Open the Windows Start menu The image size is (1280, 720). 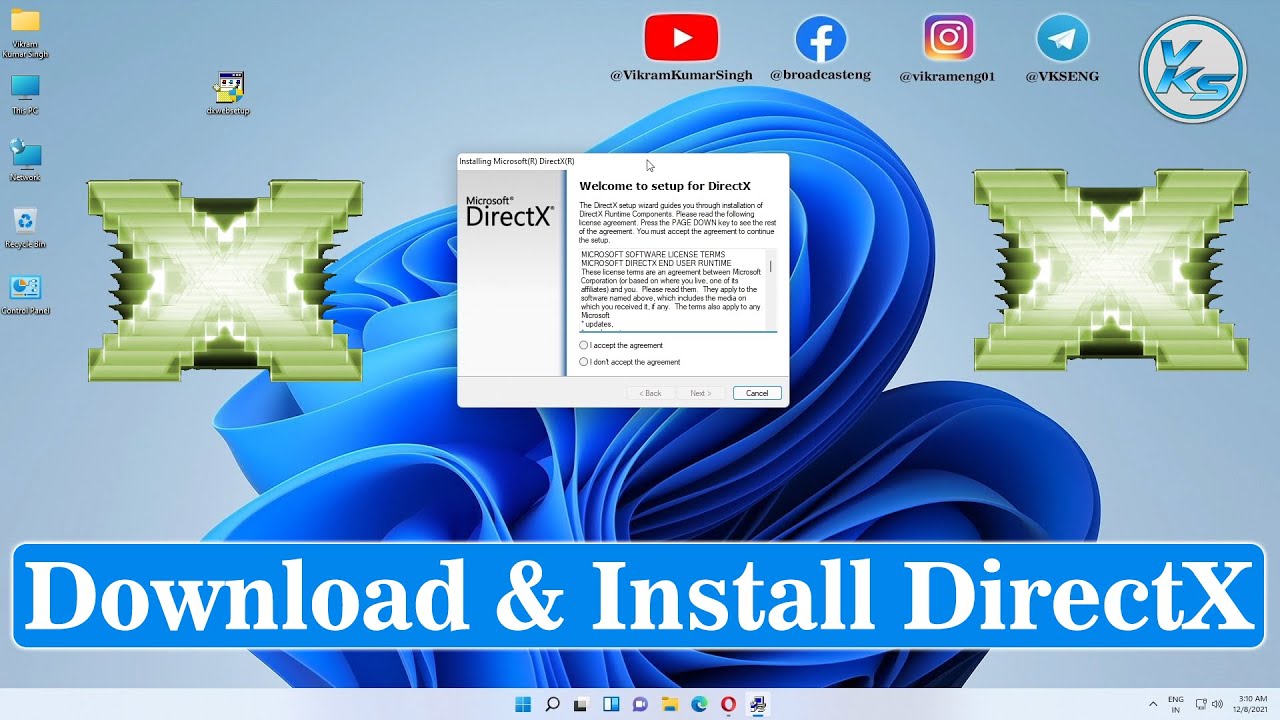click(x=523, y=704)
